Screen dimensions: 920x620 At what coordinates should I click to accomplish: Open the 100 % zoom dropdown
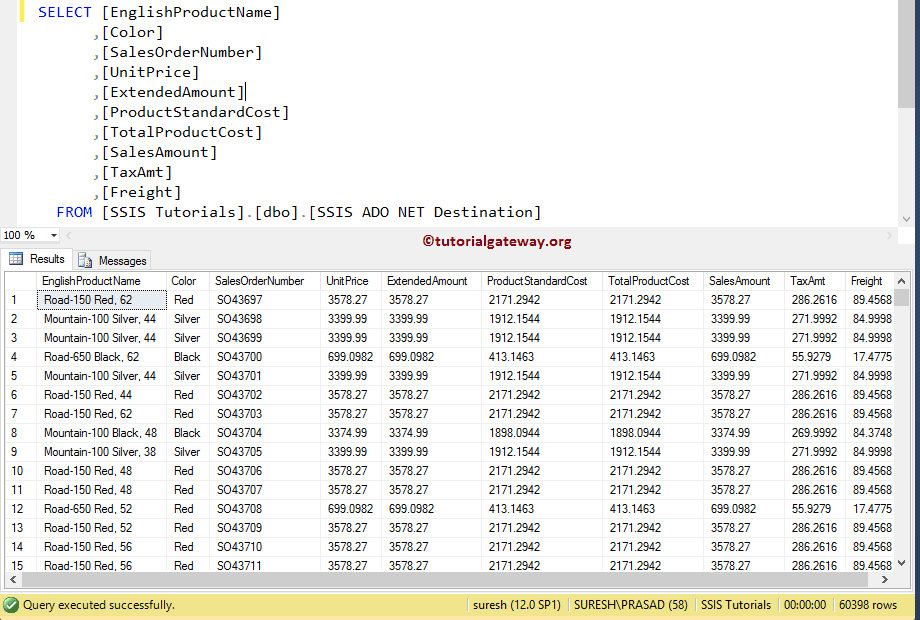(x=53, y=235)
